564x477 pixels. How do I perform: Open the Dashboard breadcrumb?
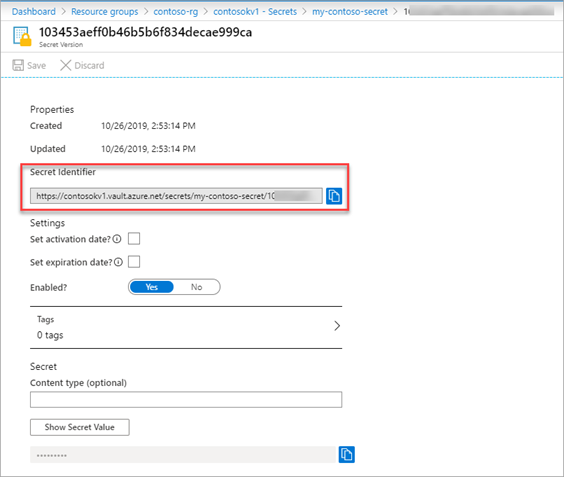[x=34, y=12]
